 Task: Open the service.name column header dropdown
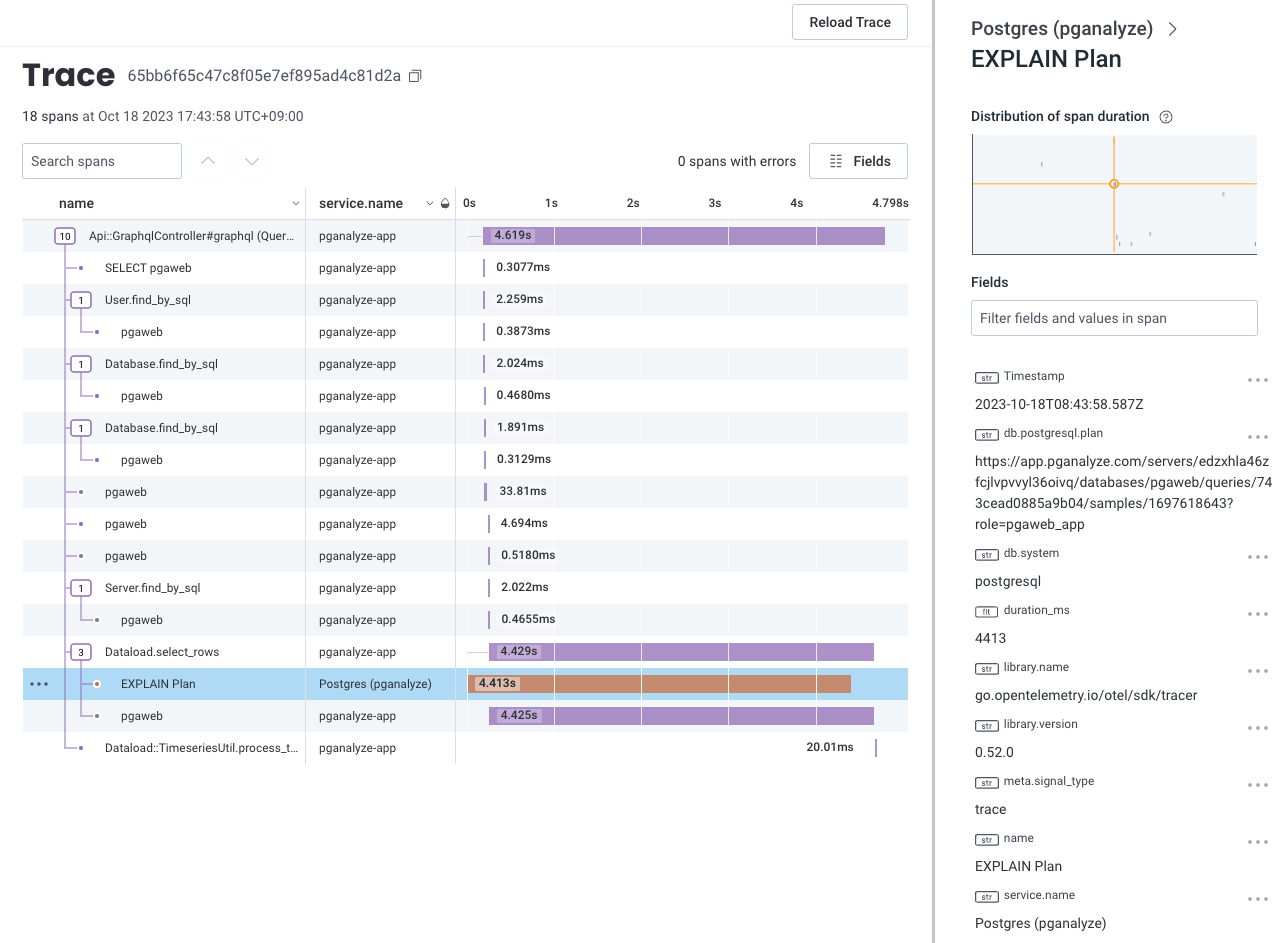coord(430,203)
